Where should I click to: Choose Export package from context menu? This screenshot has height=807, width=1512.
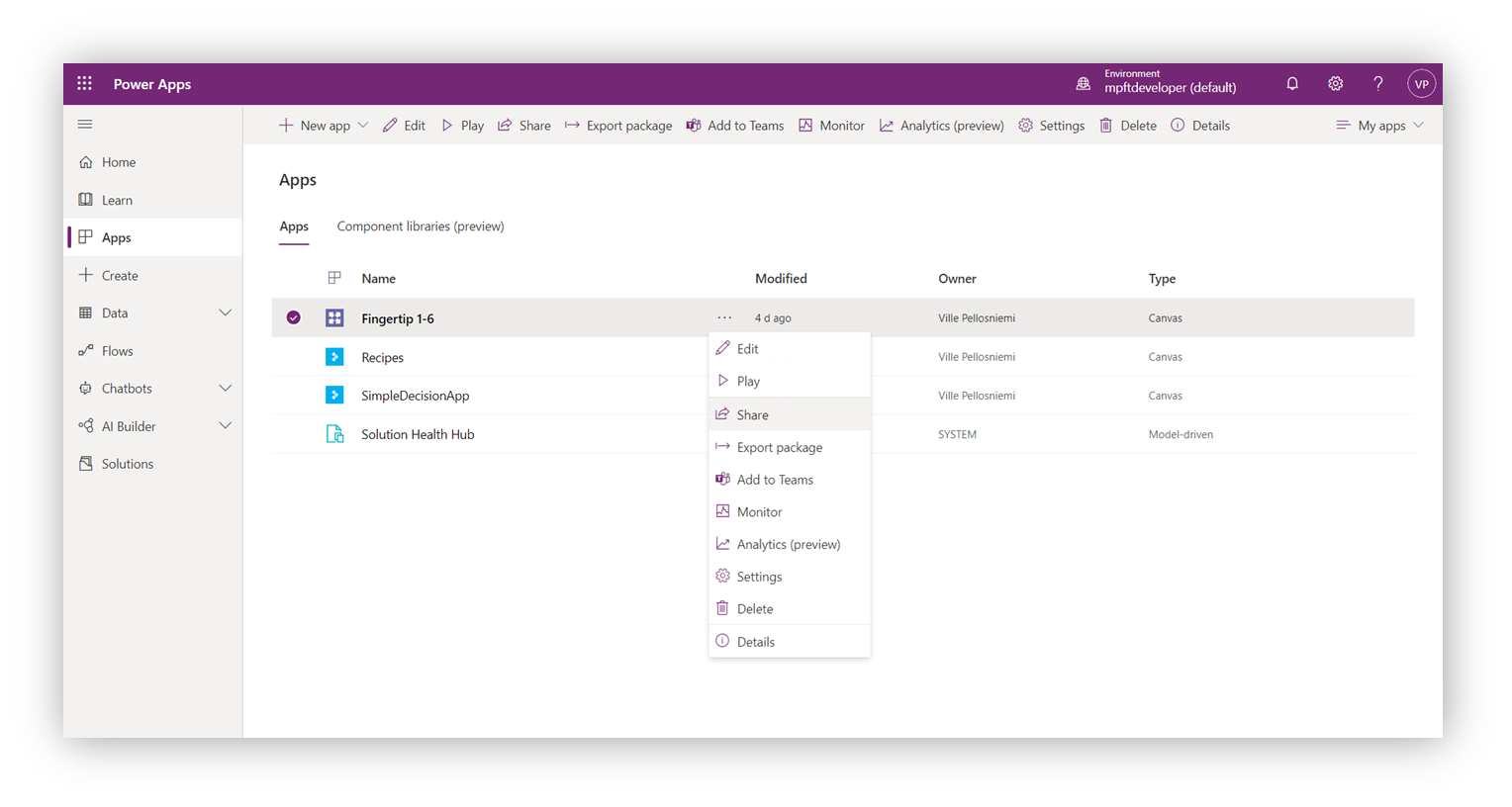(x=790, y=447)
